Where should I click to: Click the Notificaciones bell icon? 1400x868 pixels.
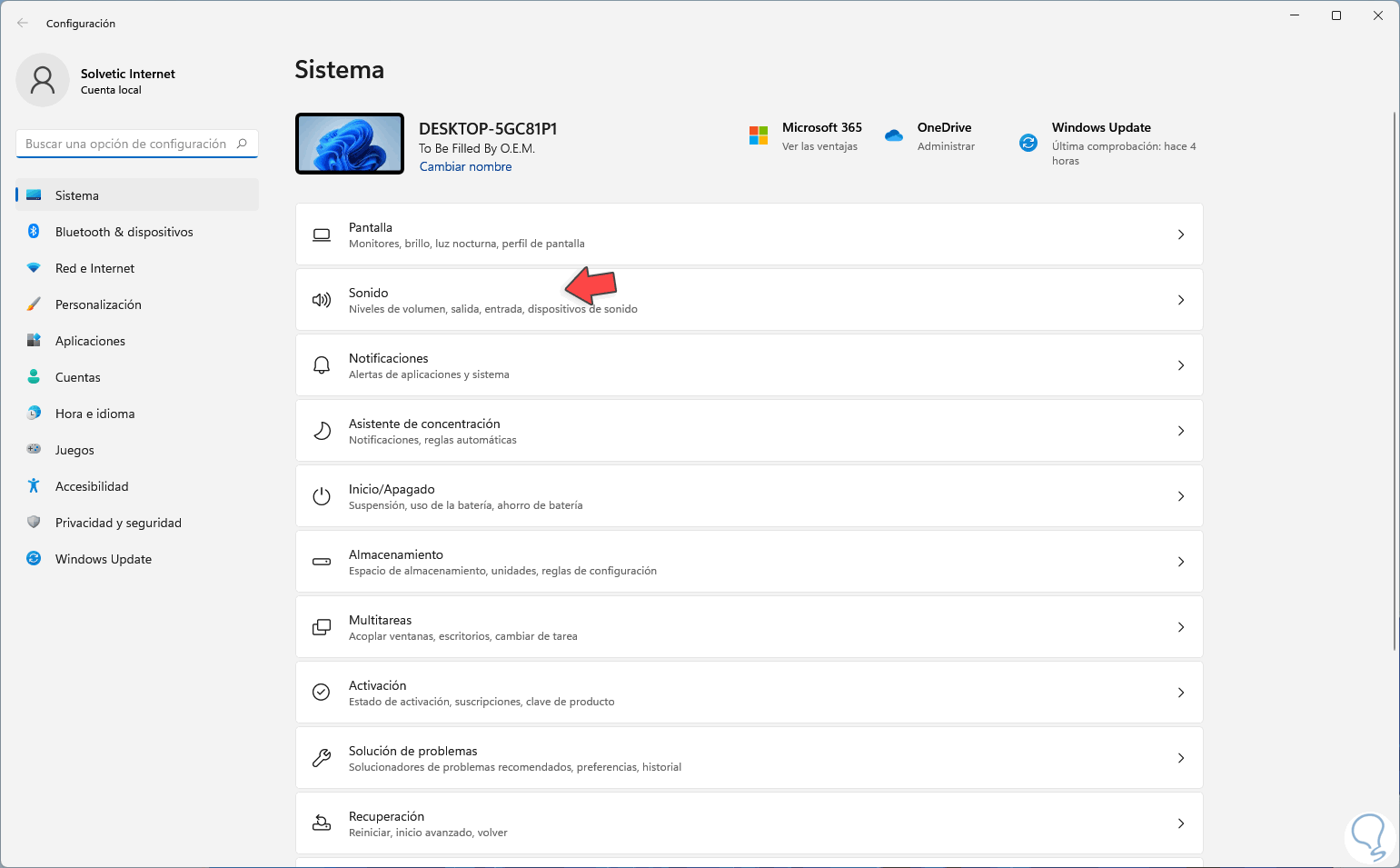(x=322, y=365)
